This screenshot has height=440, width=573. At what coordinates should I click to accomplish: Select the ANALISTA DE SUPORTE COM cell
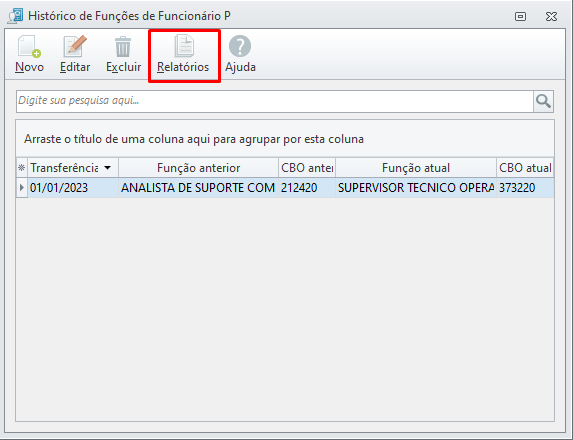click(198, 187)
